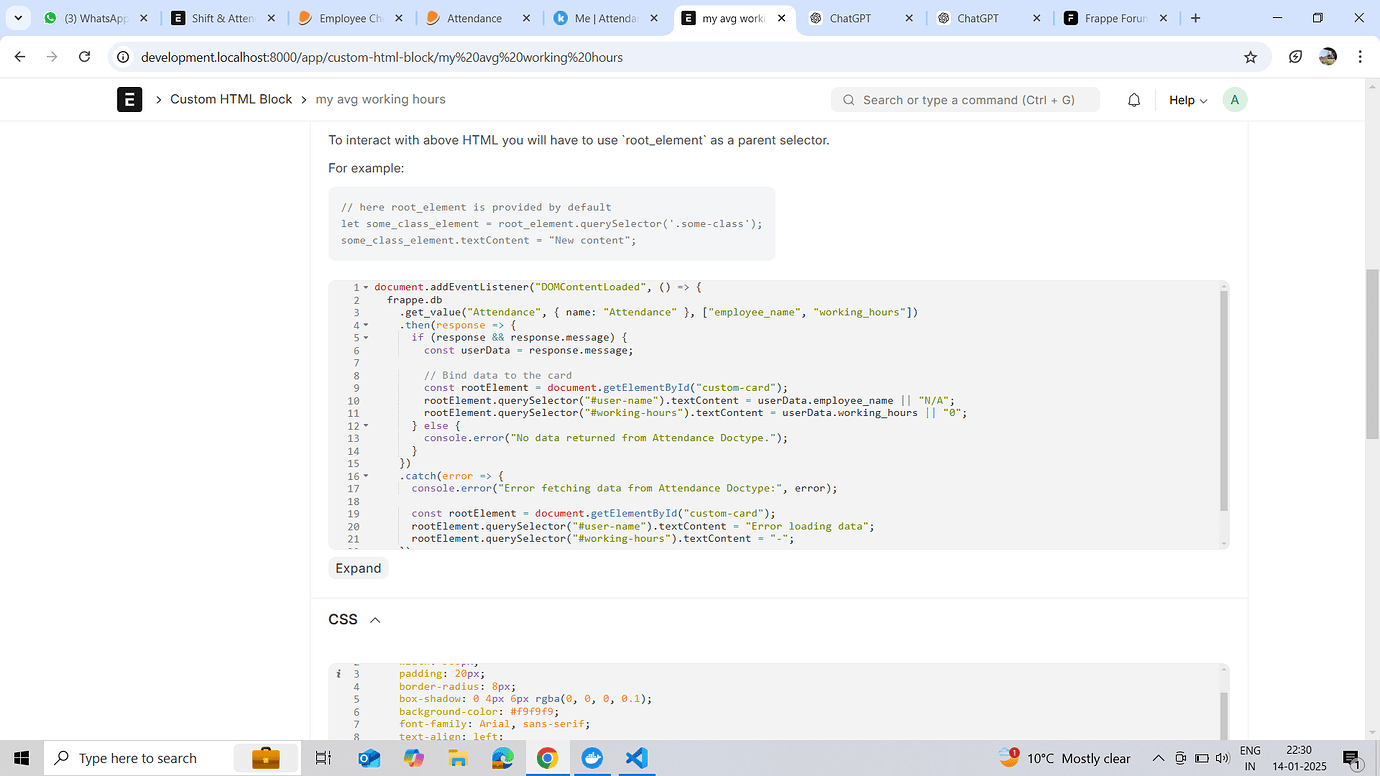Collapse code fold arrow at line 5
Viewport: 1380px width, 776px height.
click(366, 338)
